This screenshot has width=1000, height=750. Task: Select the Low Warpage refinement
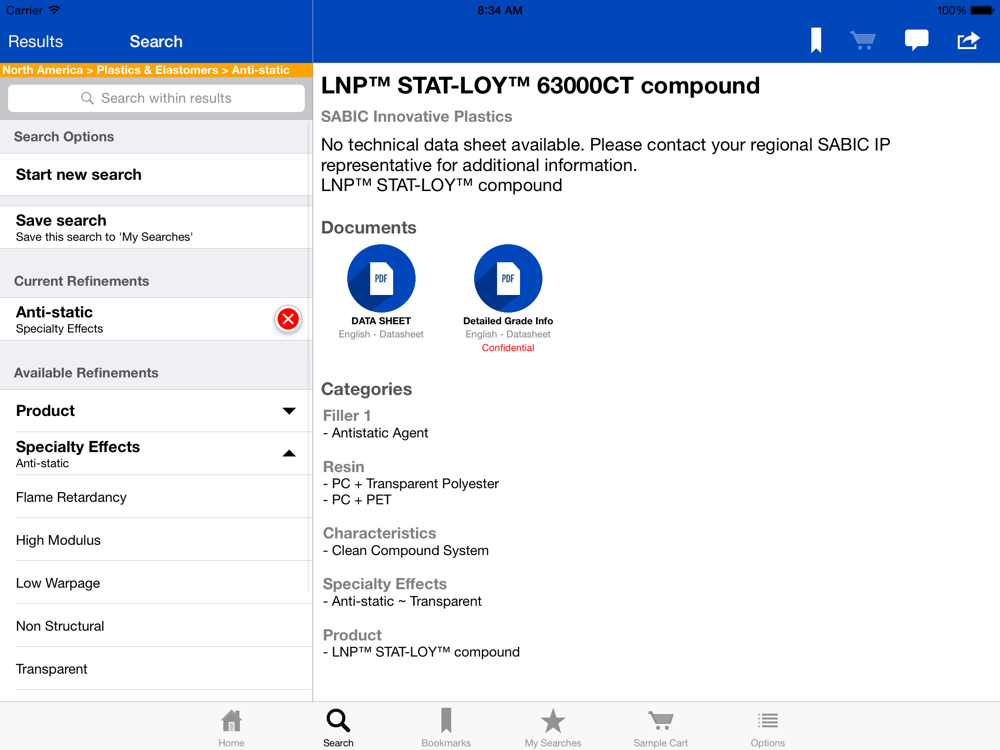(x=156, y=583)
